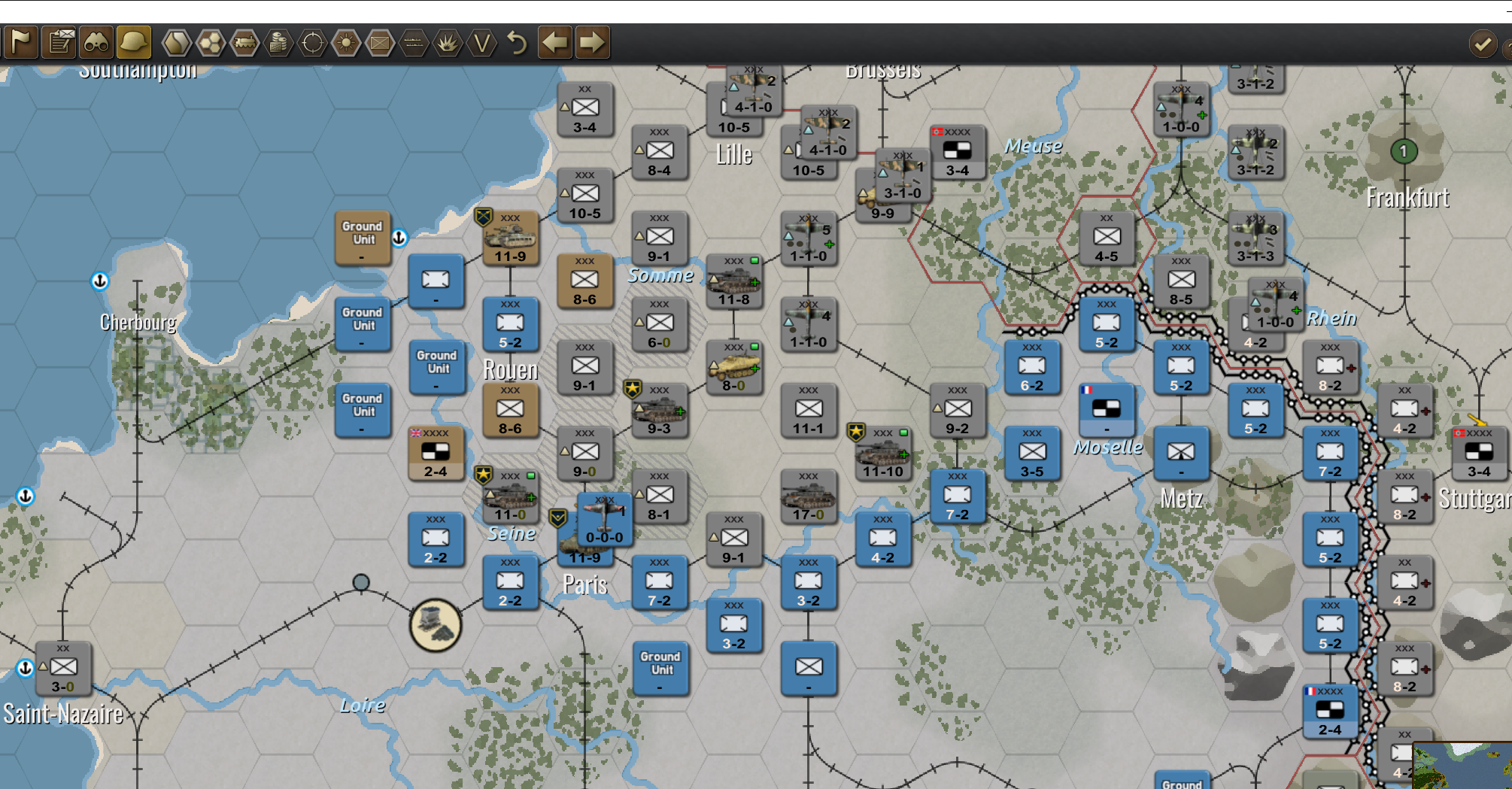Click the Lille city label
1512x789 pixels.
733,155
